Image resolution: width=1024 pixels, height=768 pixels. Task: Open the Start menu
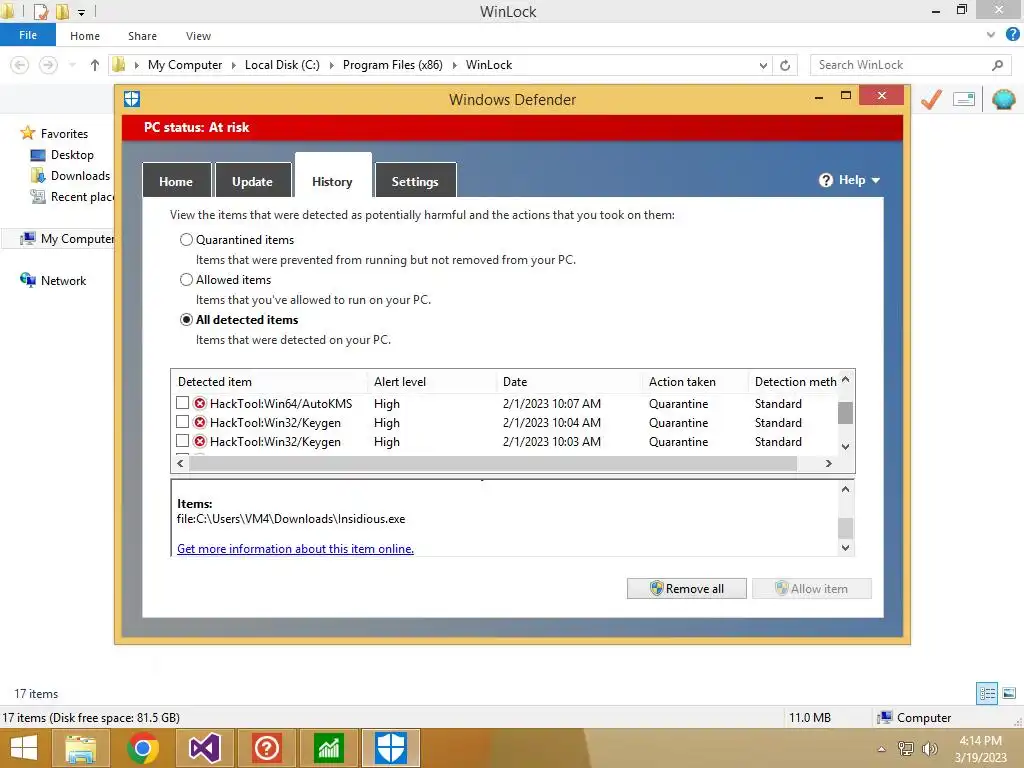click(x=24, y=748)
